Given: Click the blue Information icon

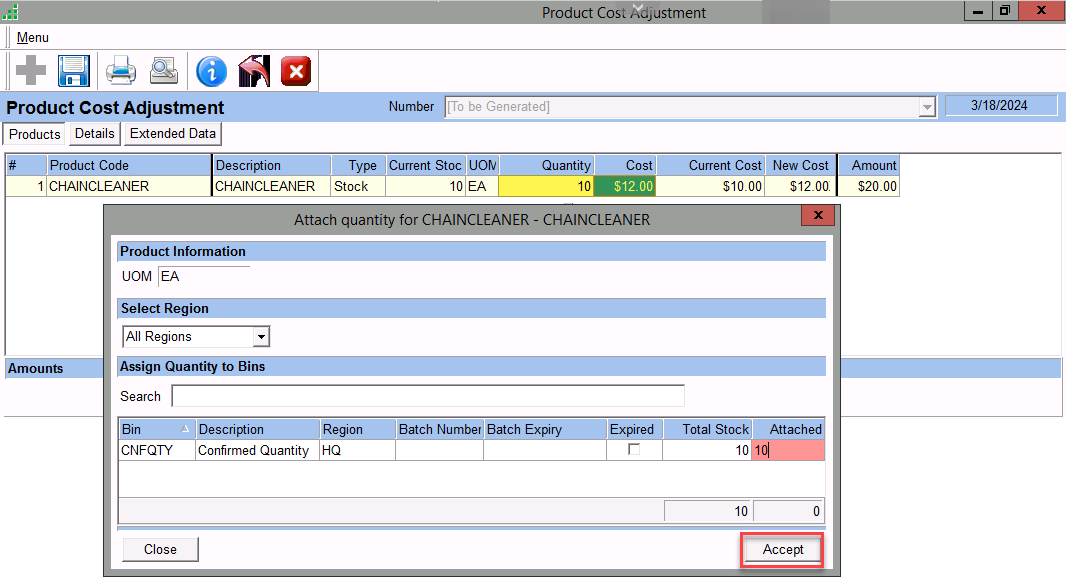Looking at the screenshot, I should click(x=211, y=71).
